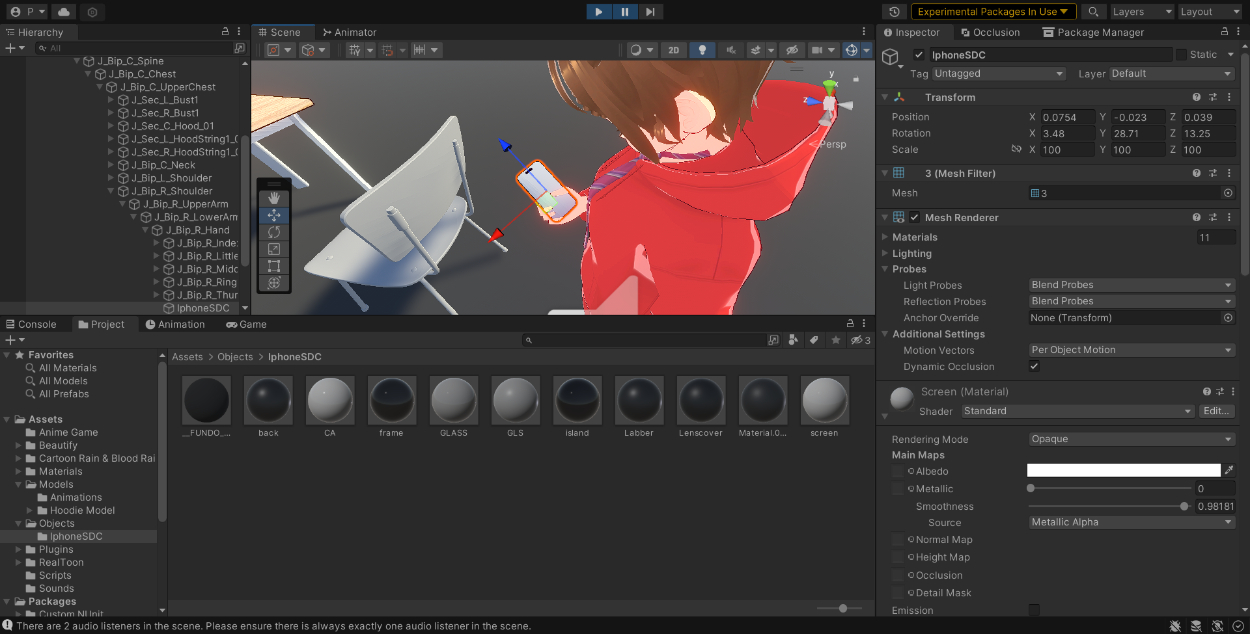This screenshot has width=1250, height=634.
Task: Select the Rotate tool in scene overlay
Action: [x=274, y=232]
